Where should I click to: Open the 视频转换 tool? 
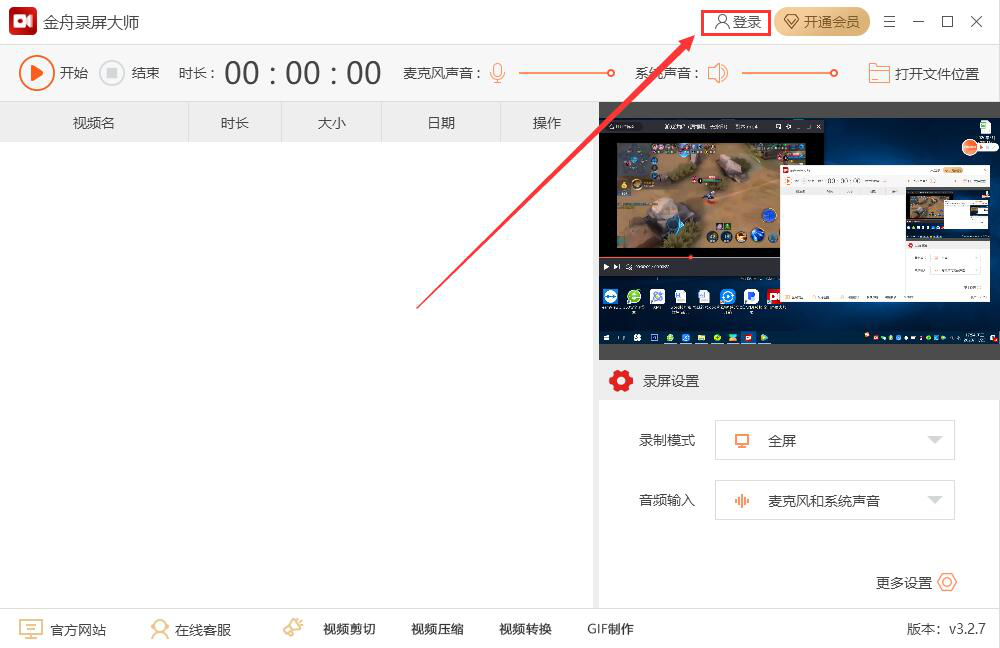click(x=525, y=629)
